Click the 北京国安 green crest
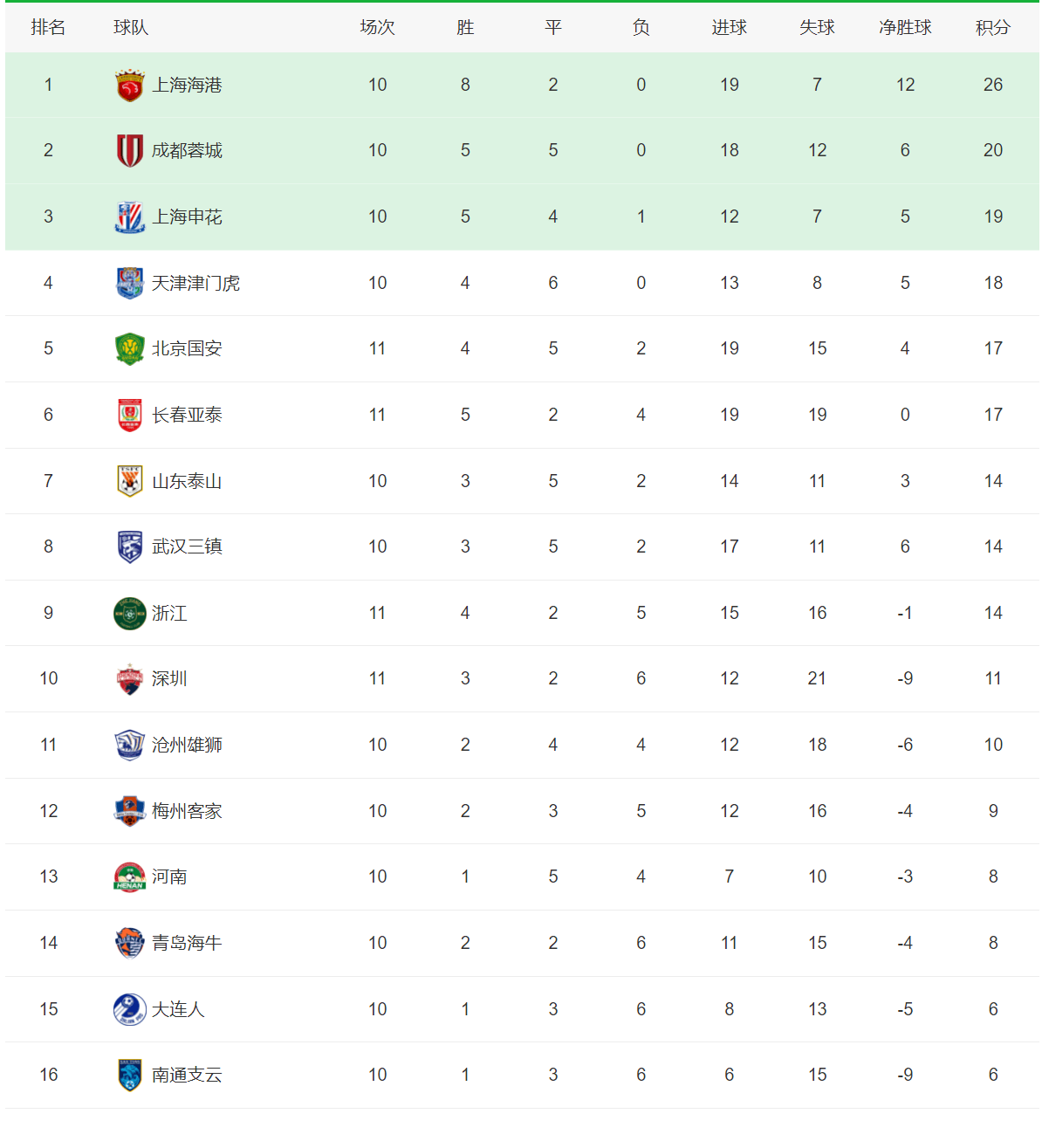This screenshot has height=1148, width=1042. pyautogui.click(x=130, y=348)
